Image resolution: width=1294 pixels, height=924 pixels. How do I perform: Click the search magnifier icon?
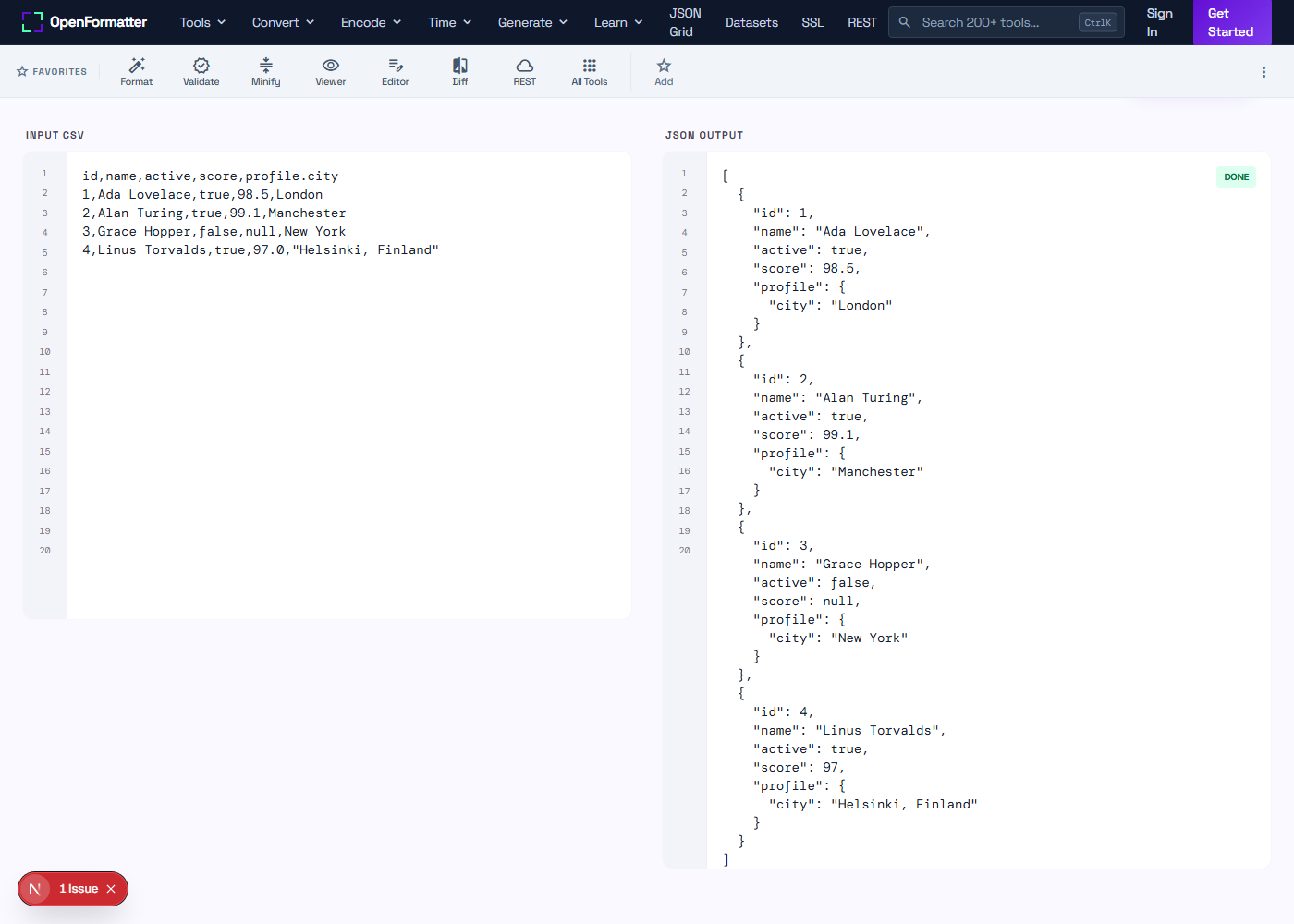click(905, 22)
